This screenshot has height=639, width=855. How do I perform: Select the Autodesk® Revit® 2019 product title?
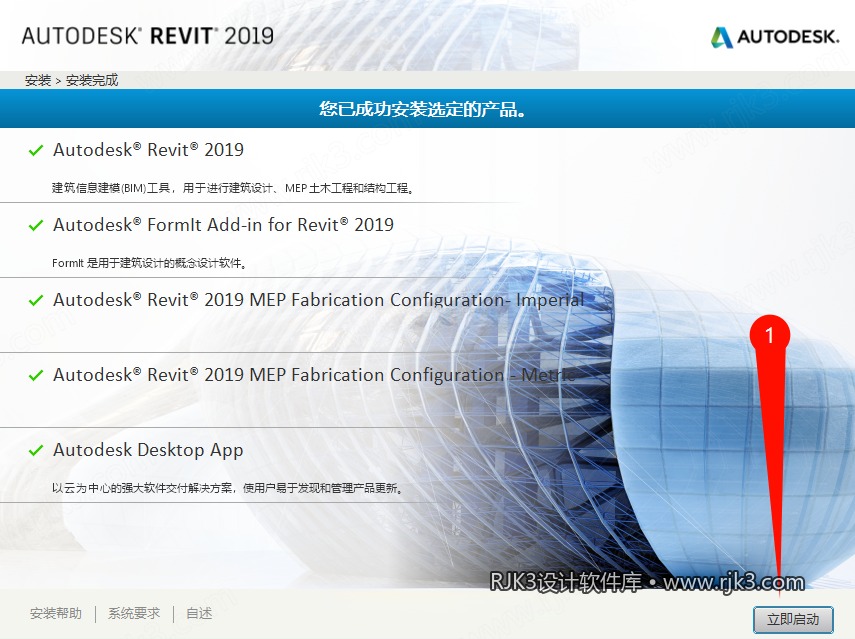click(148, 149)
